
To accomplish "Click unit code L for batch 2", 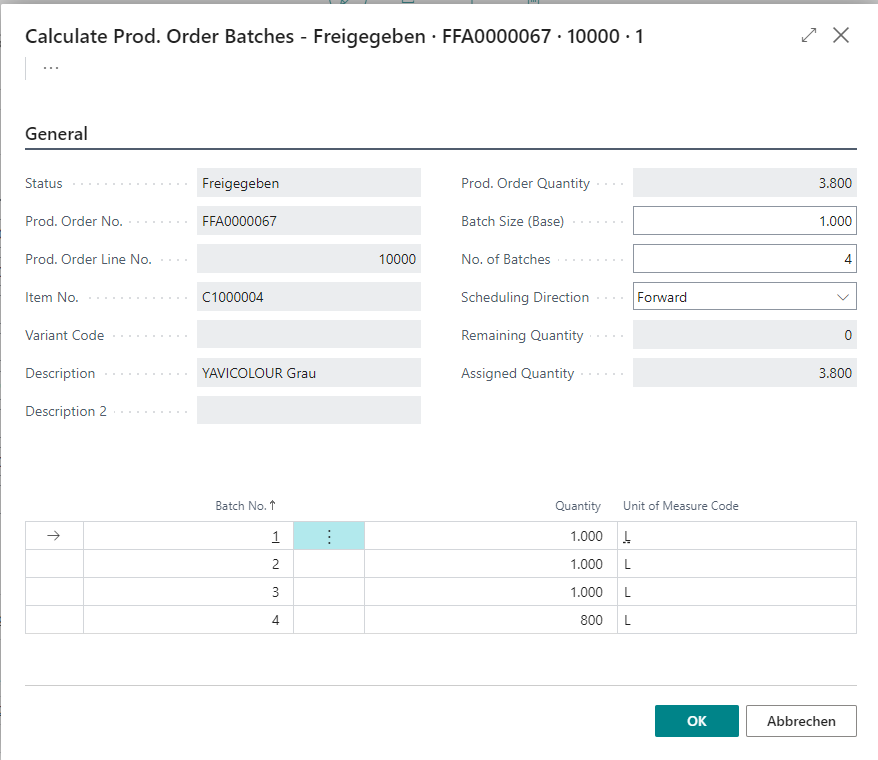I will pyautogui.click(x=736, y=564).
